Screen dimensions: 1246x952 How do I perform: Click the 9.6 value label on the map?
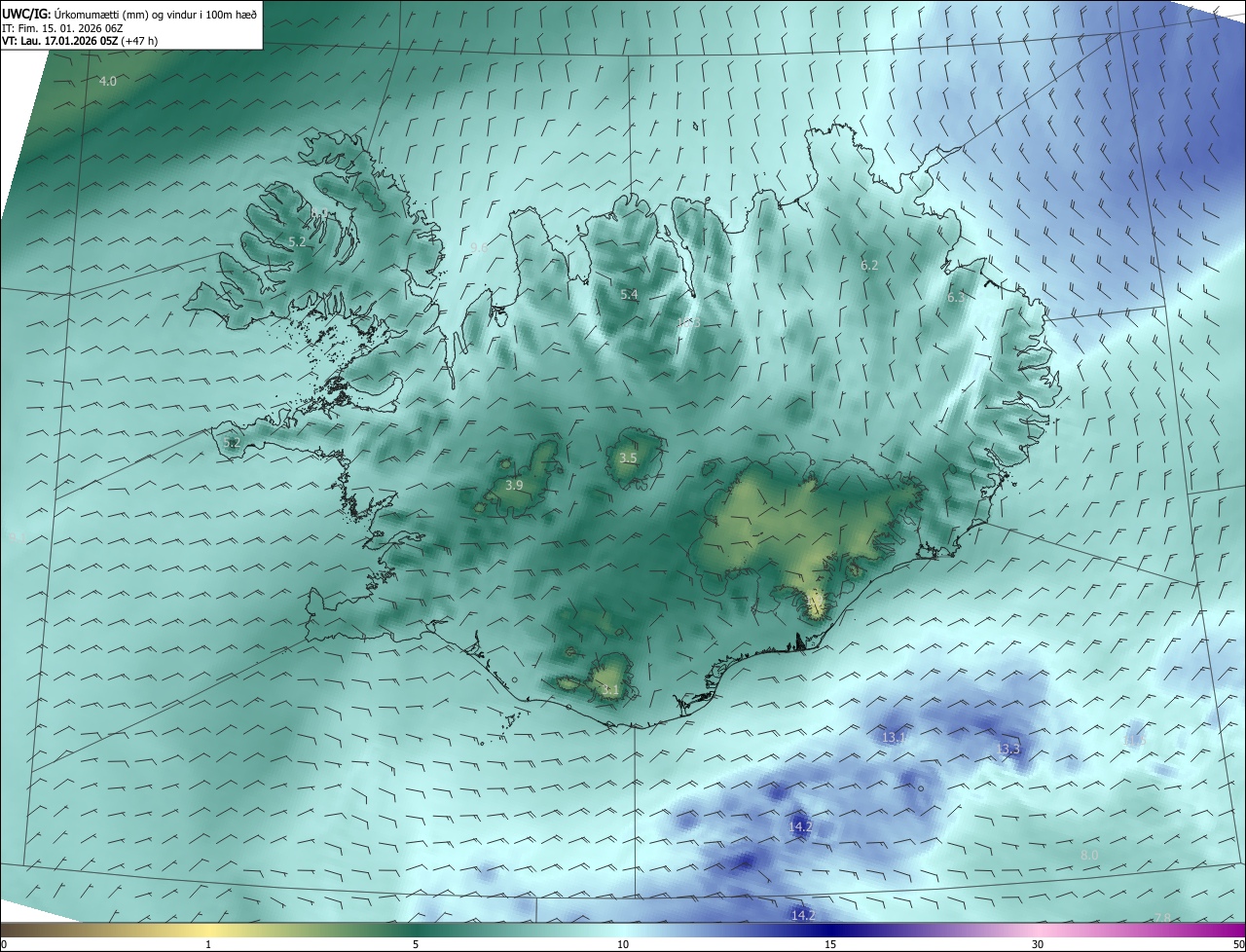click(478, 247)
